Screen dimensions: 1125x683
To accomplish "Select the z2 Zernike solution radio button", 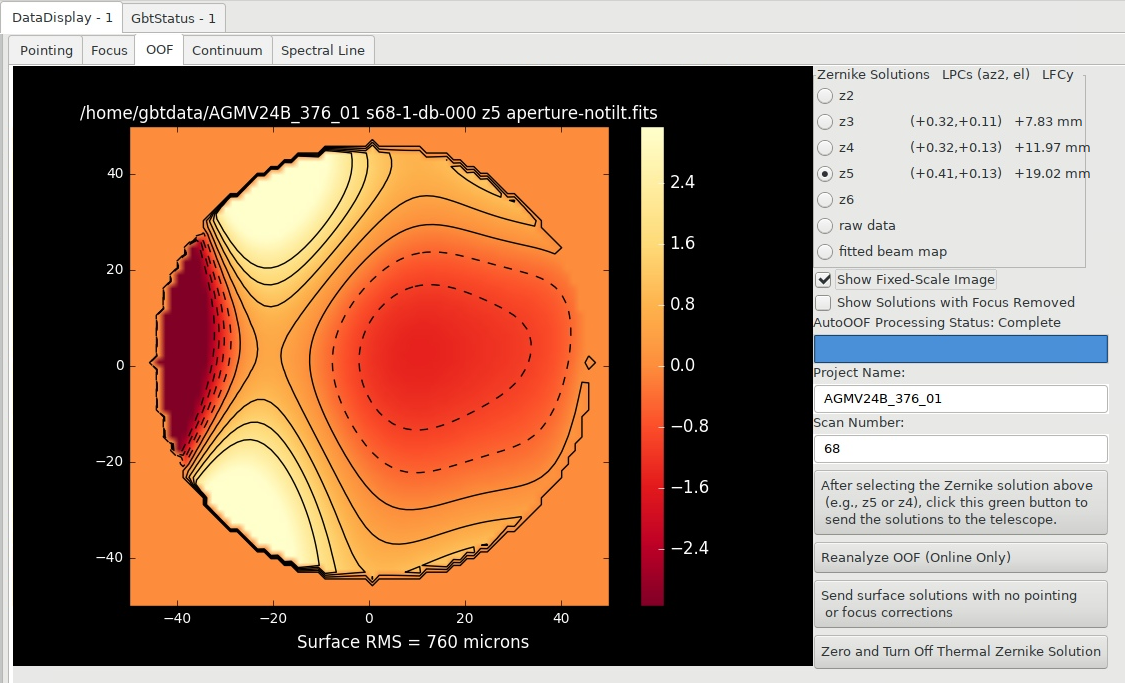I will [x=825, y=95].
